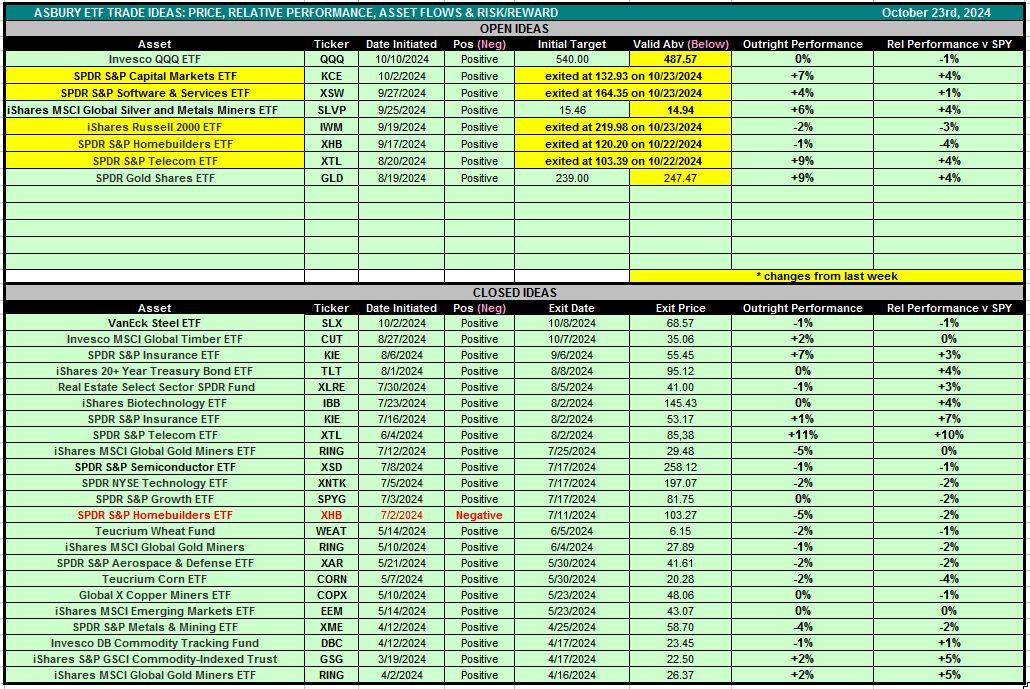1030x689 pixels.
Task: Click the CLOSED IDEAS section header
Action: pyautogui.click(x=515, y=293)
